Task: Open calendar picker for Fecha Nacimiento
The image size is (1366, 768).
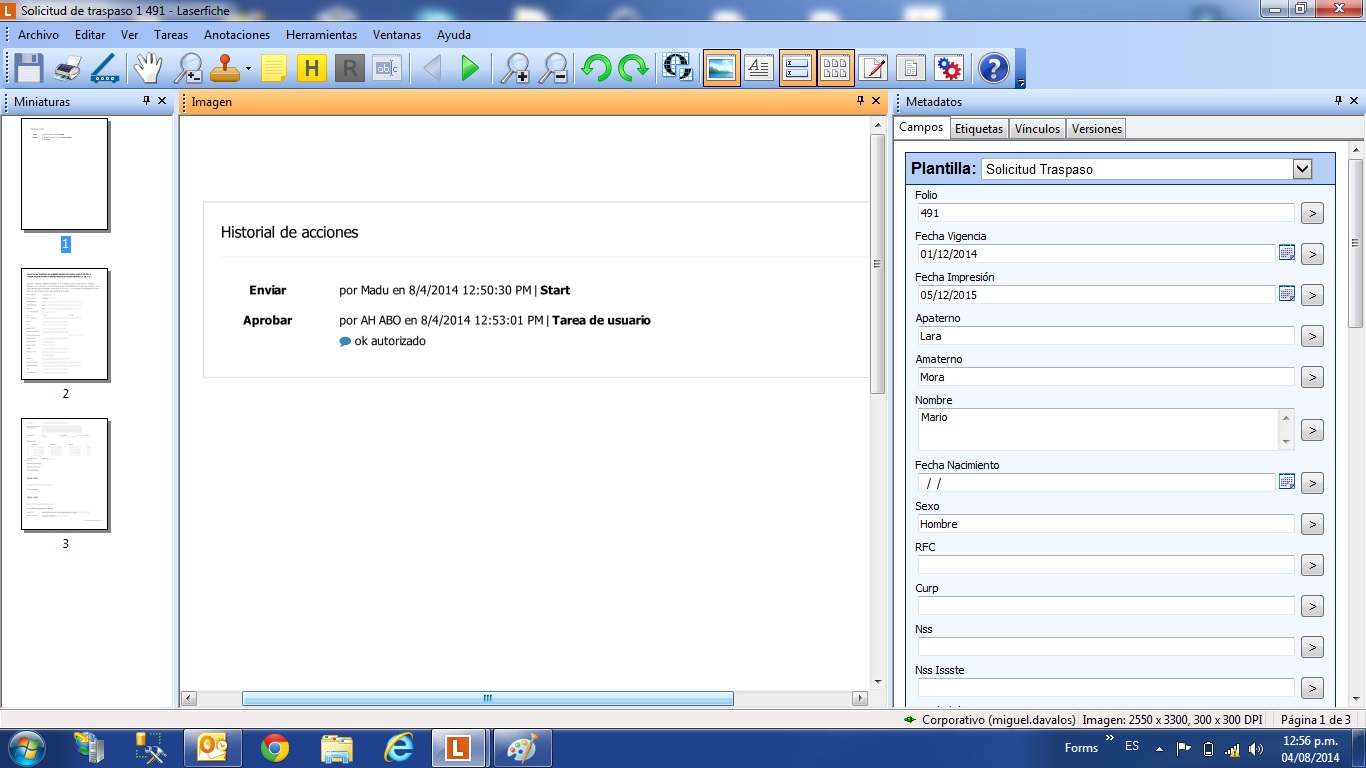Action: click(1287, 482)
